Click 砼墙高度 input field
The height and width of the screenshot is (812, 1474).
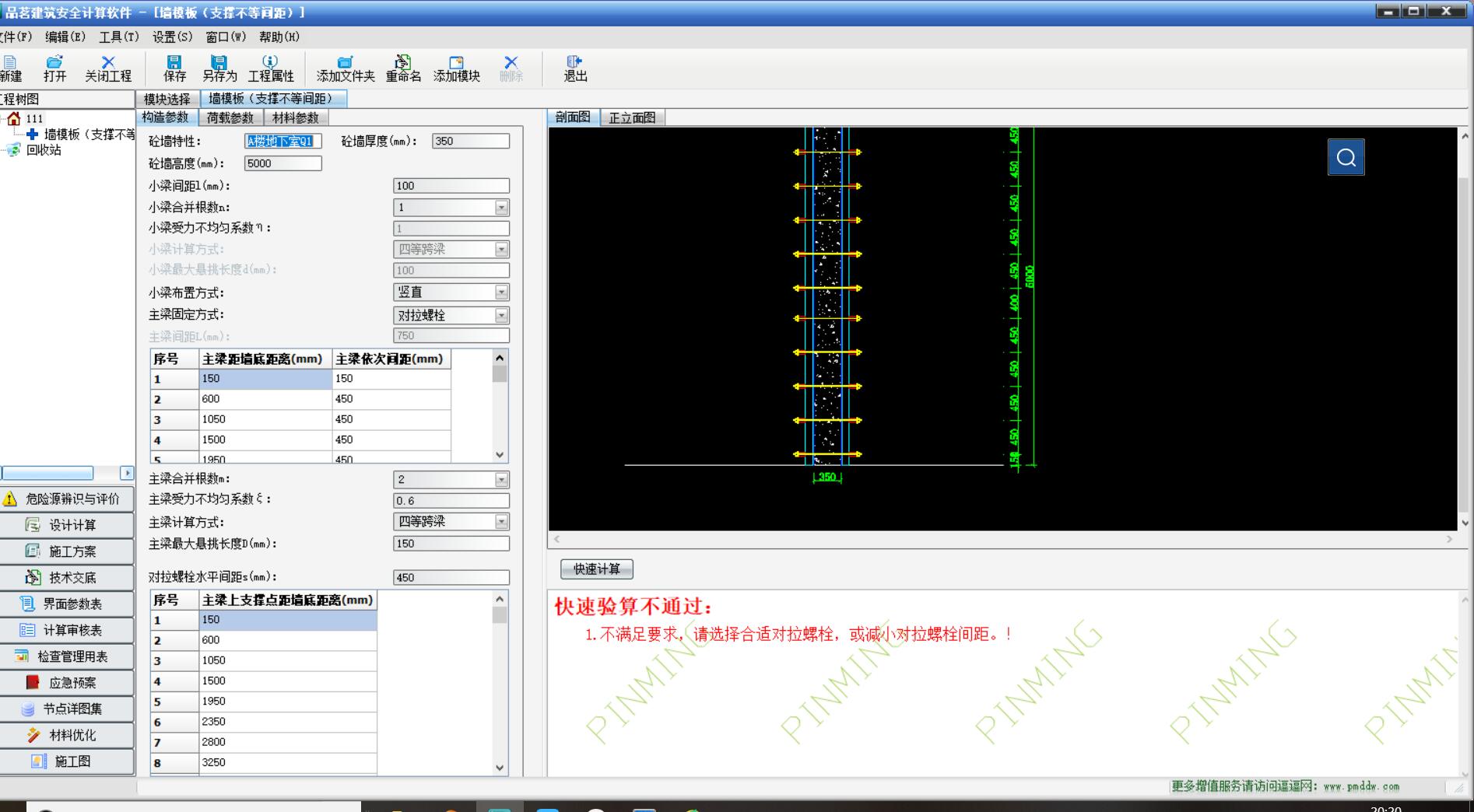(x=283, y=163)
